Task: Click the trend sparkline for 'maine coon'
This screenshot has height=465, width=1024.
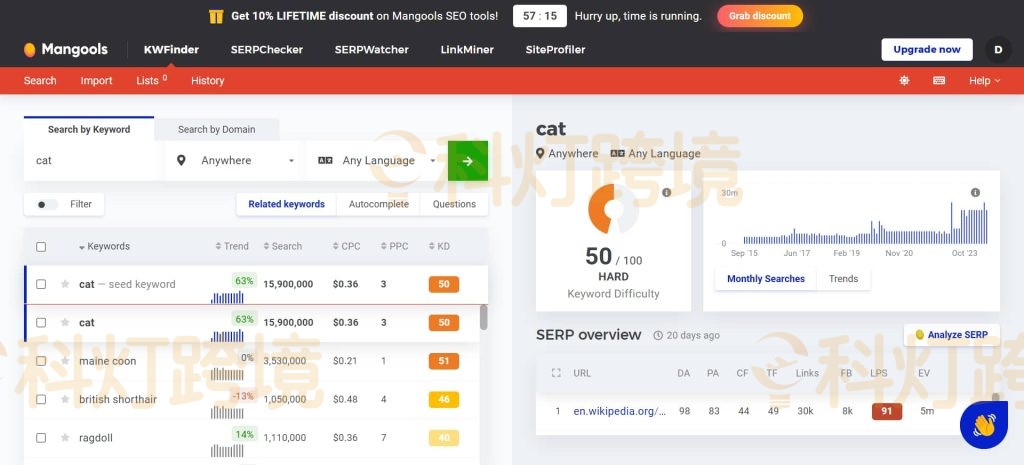Action: 227,374
